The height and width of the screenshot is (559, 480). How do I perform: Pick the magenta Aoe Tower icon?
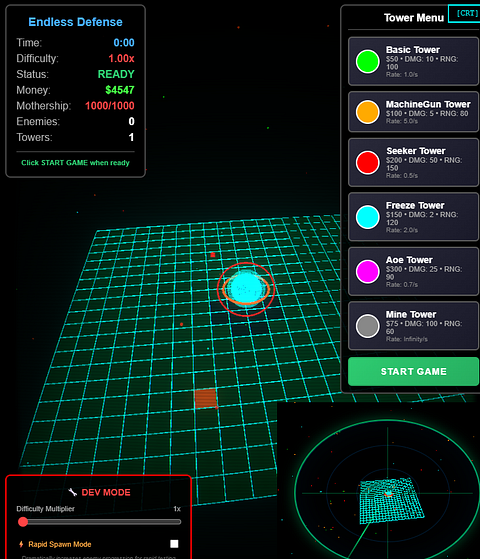[x=367, y=271]
